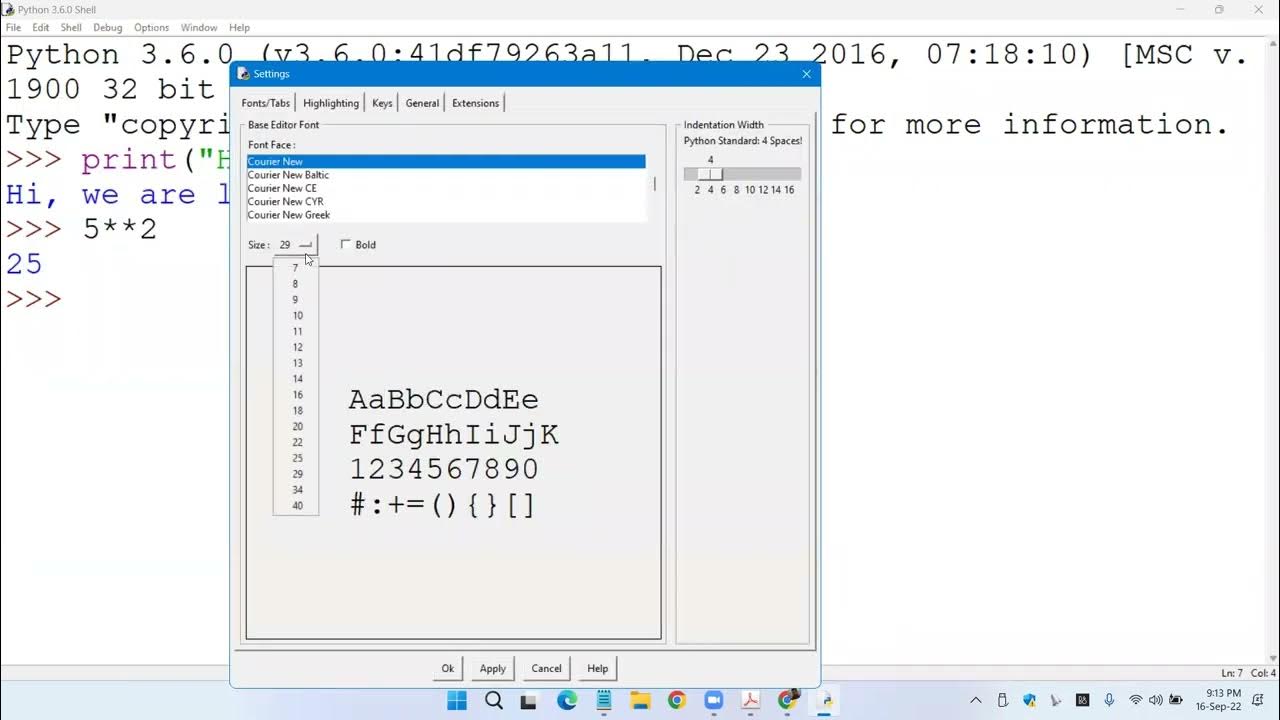The image size is (1280, 720).
Task: Open the Zoom app on the taskbar
Action: pos(714,700)
